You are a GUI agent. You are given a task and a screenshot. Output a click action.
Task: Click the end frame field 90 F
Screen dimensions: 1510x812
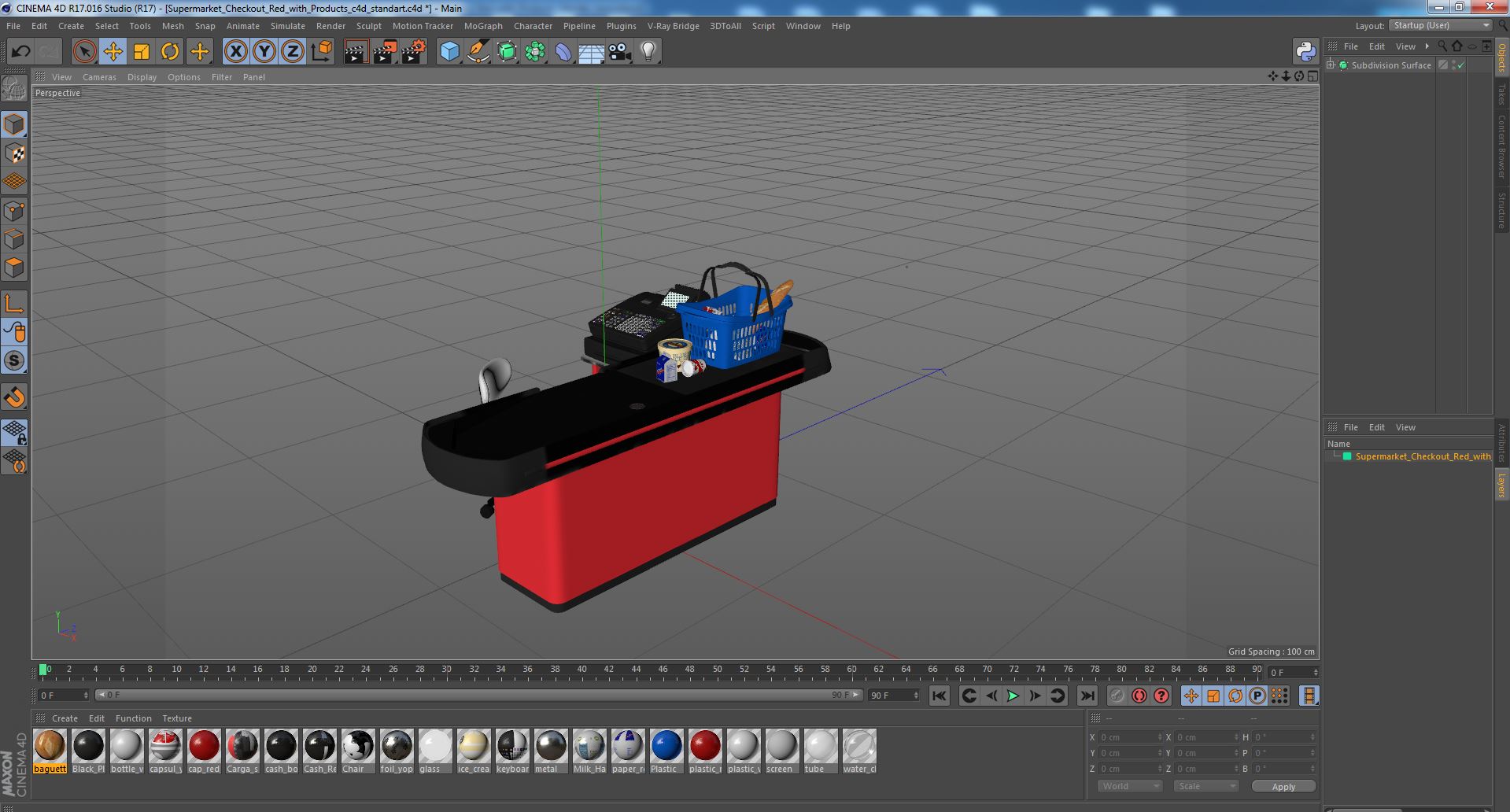click(x=892, y=696)
